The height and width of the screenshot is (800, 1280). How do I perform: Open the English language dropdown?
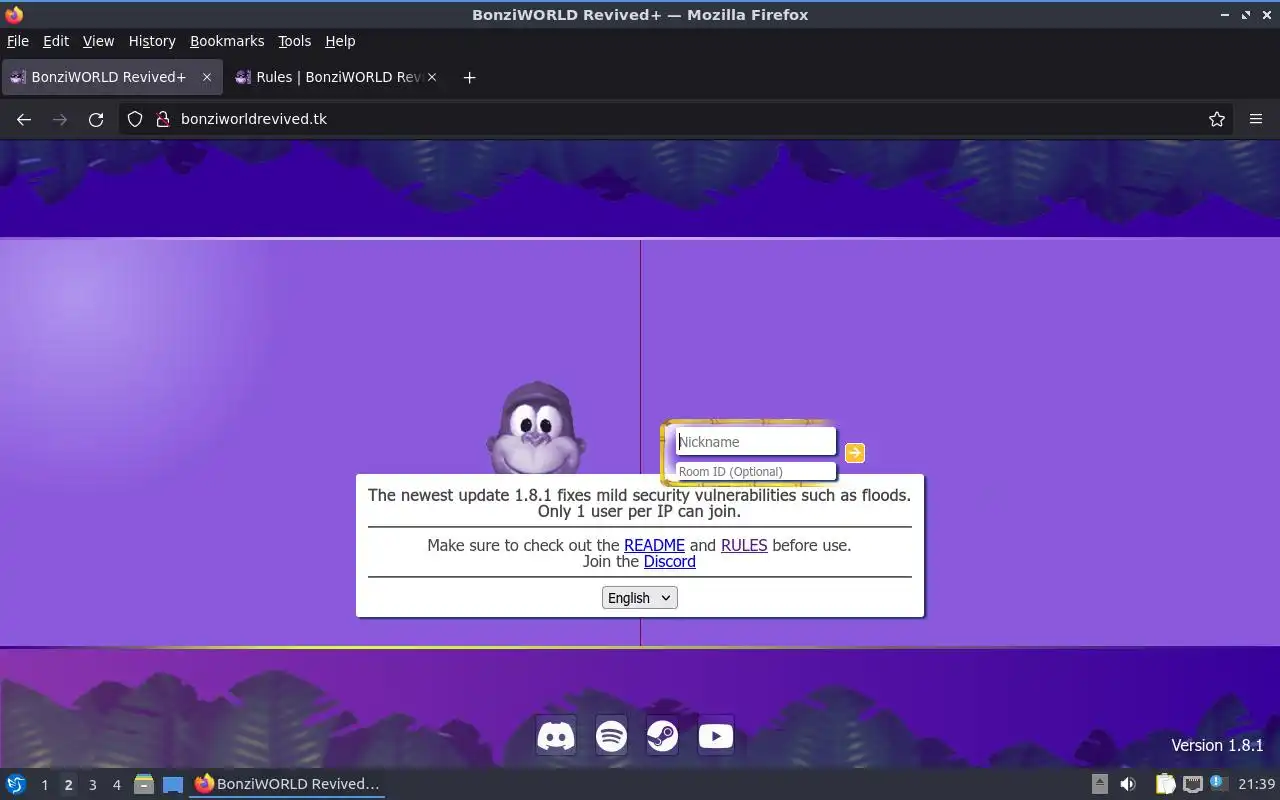coord(640,597)
